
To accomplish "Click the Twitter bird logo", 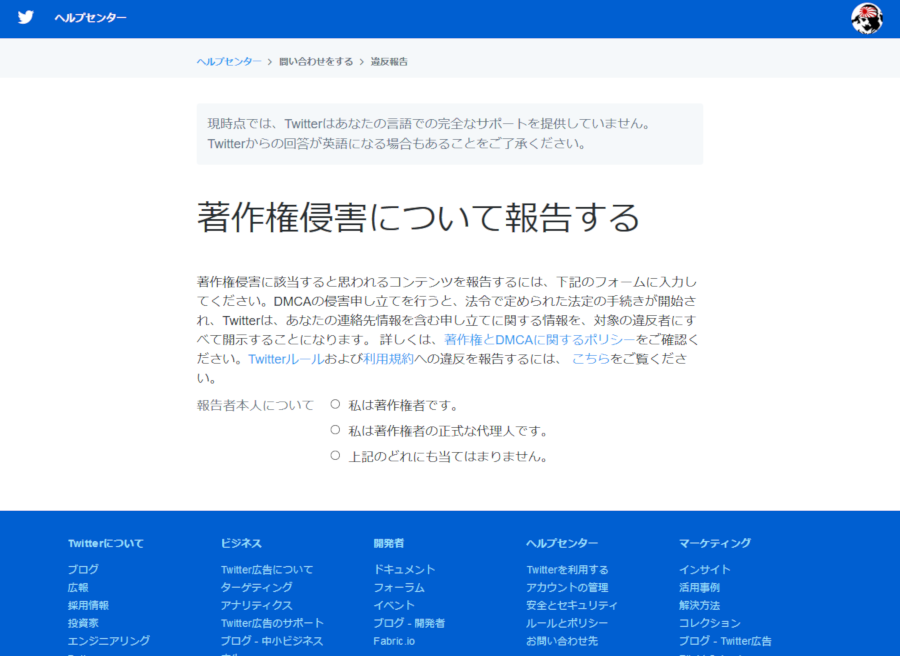I will pyautogui.click(x=26, y=17).
